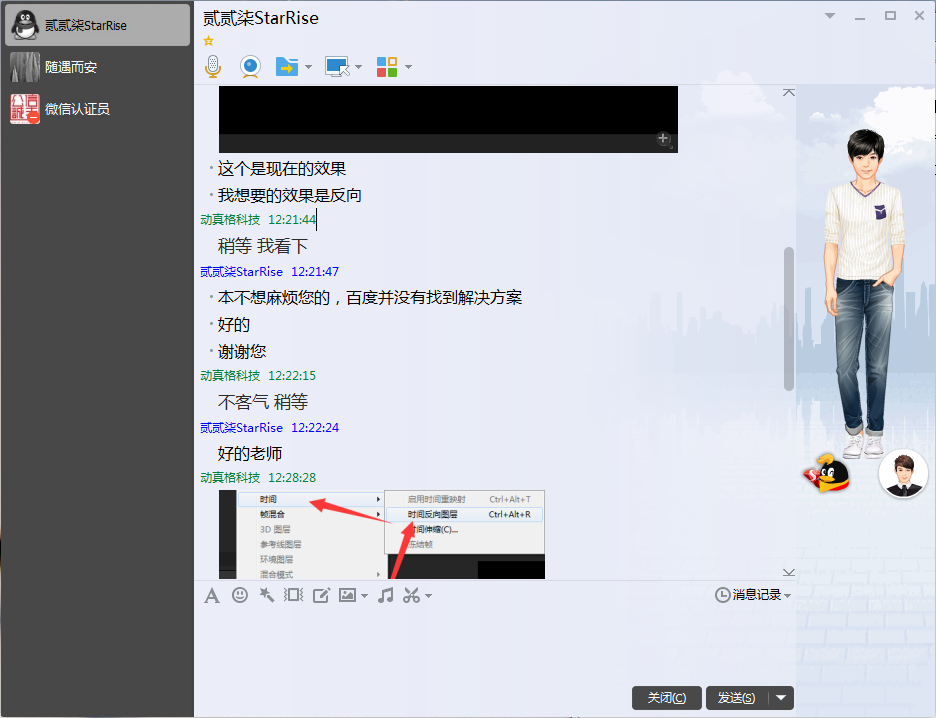The image size is (936, 718).
Task: Click sender 动真格科技 at 12:21:44
Action: [x=230, y=220]
